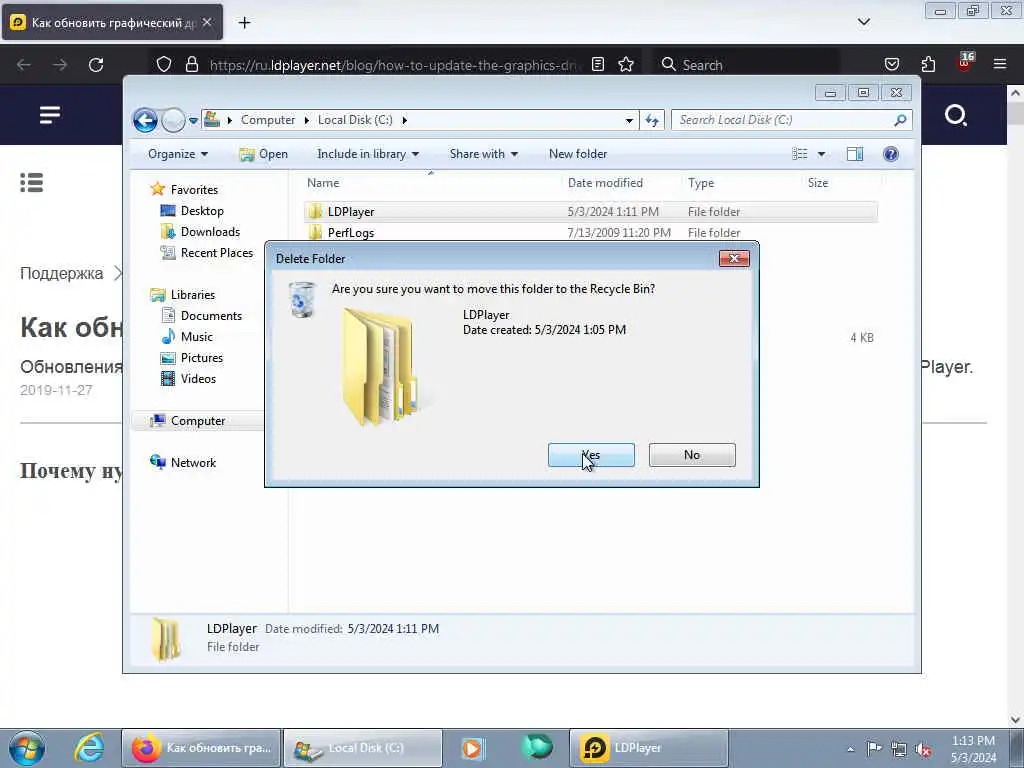Show hidden system tray icons arrow
This screenshot has height=768, width=1024.
[x=850, y=750]
